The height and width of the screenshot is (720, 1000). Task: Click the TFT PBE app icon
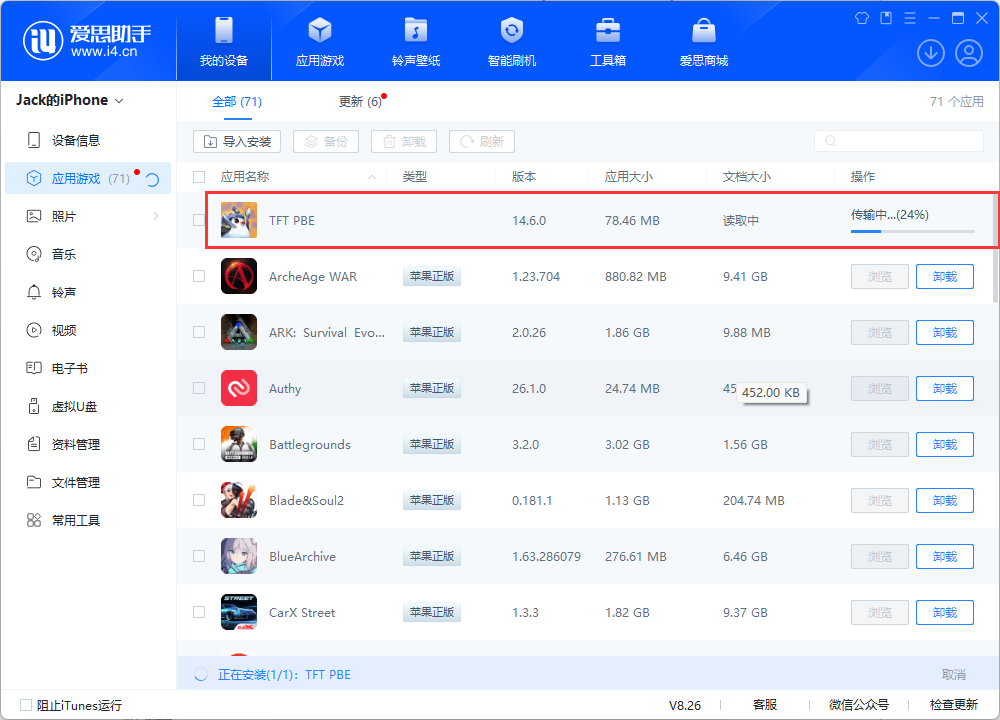(x=239, y=220)
